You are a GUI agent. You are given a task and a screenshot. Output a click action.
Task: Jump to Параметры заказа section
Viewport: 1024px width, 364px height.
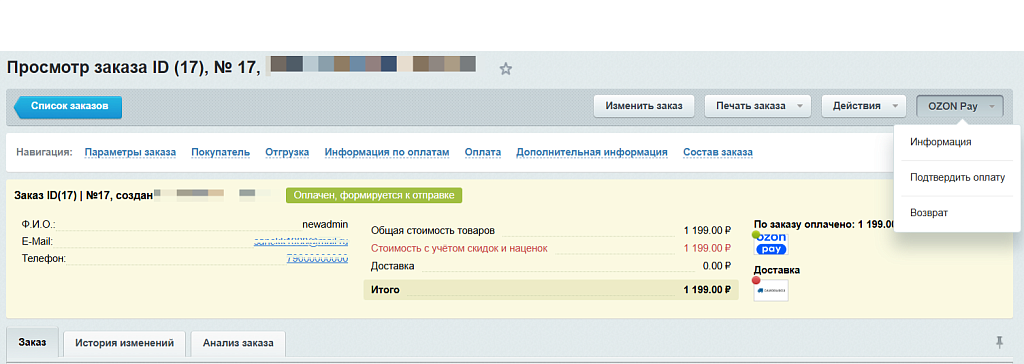coord(130,152)
